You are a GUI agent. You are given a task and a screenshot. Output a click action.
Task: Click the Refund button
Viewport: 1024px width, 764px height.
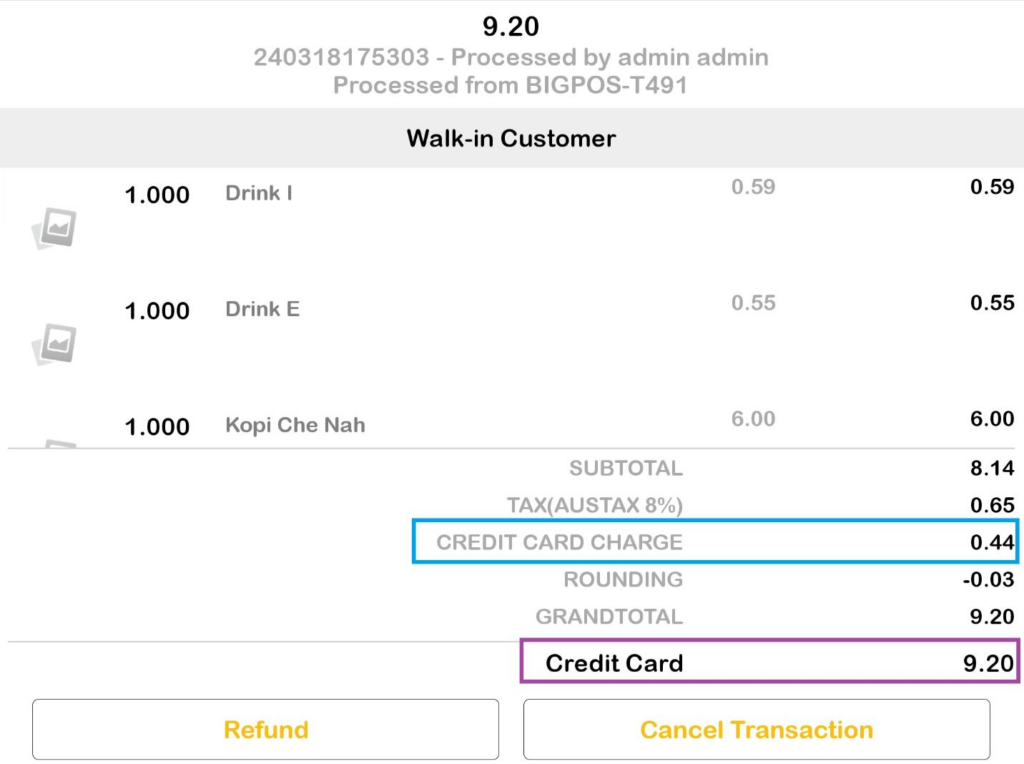pyautogui.click(x=265, y=729)
